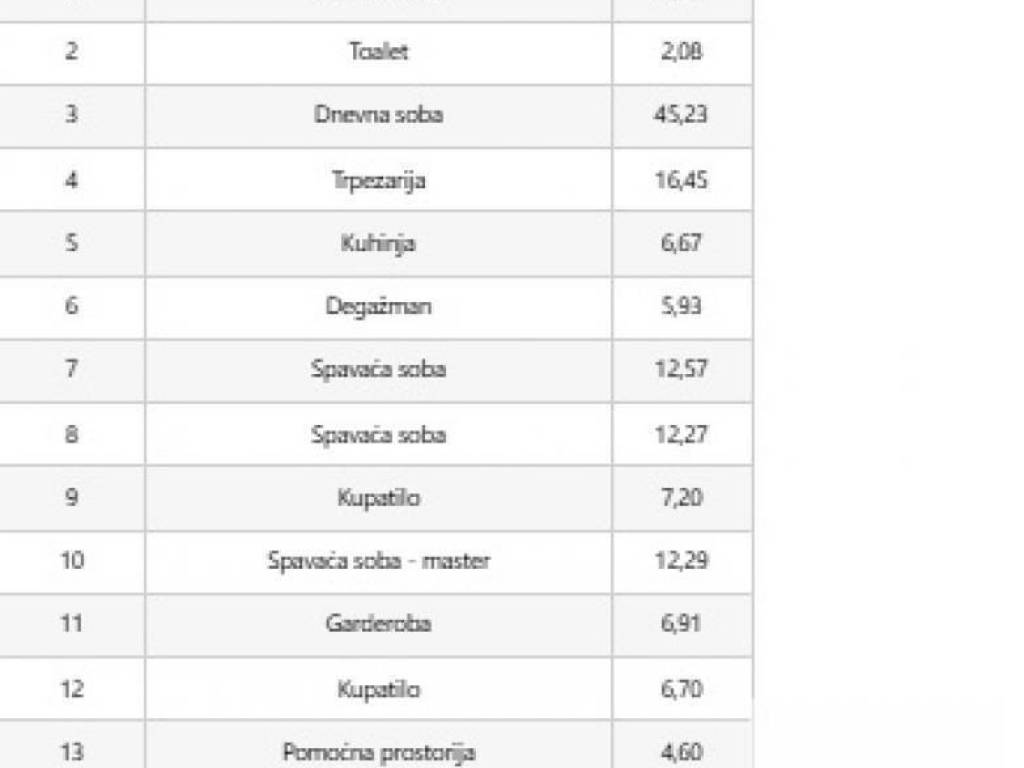Click the Dnevna soba table cell
The height and width of the screenshot is (768, 1024).
tap(378, 116)
